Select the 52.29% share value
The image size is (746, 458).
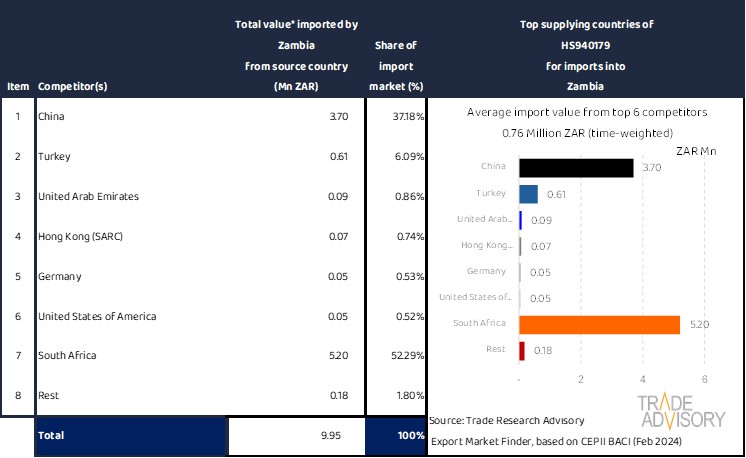click(x=407, y=357)
